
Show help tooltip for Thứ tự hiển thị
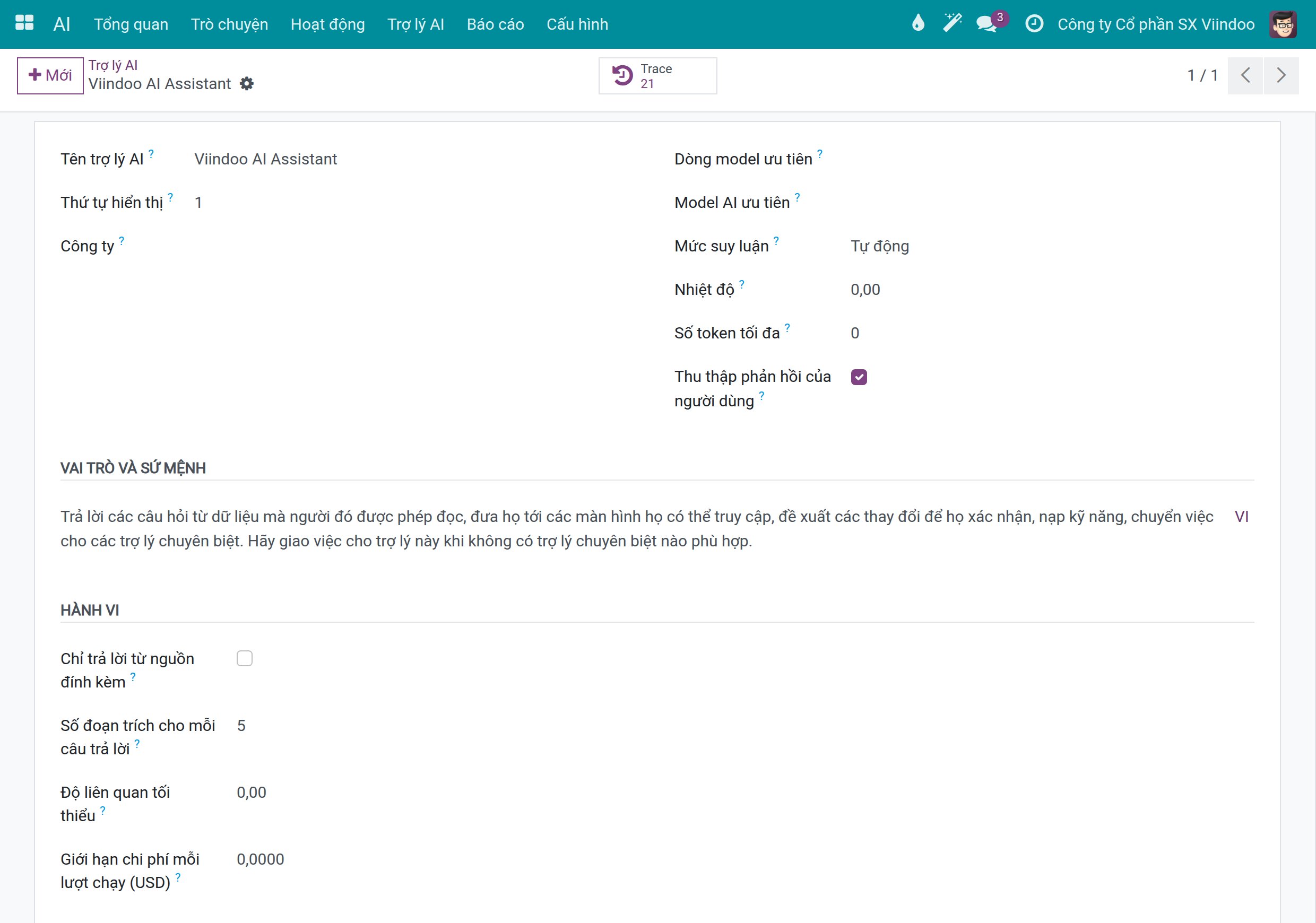tap(170, 197)
